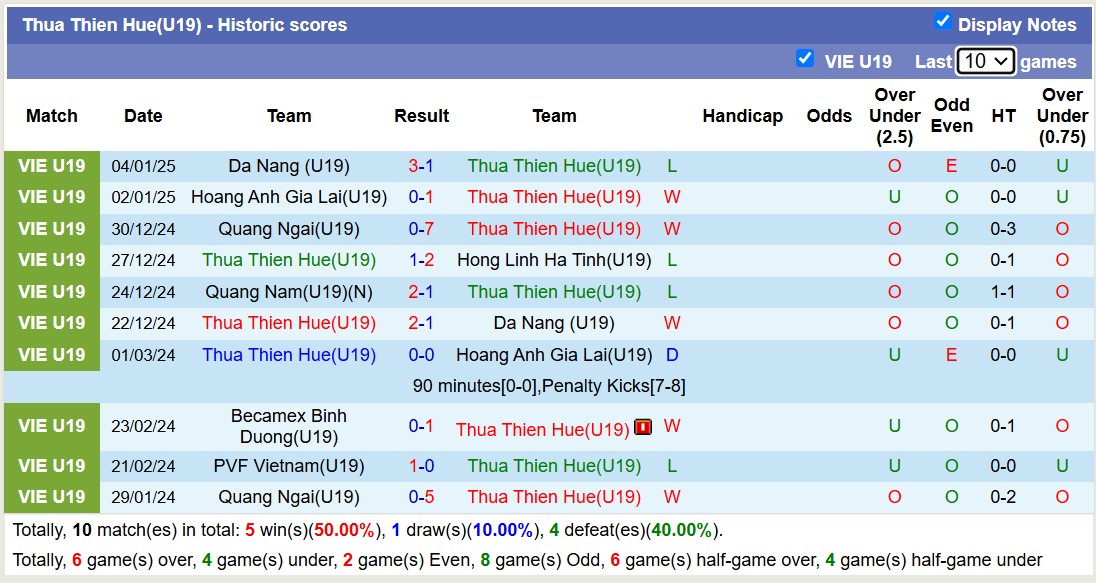Viewport: 1096px width, 583px height.
Task: Click VIE U19 icon on Quang Nam match row
Action: (x=51, y=291)
